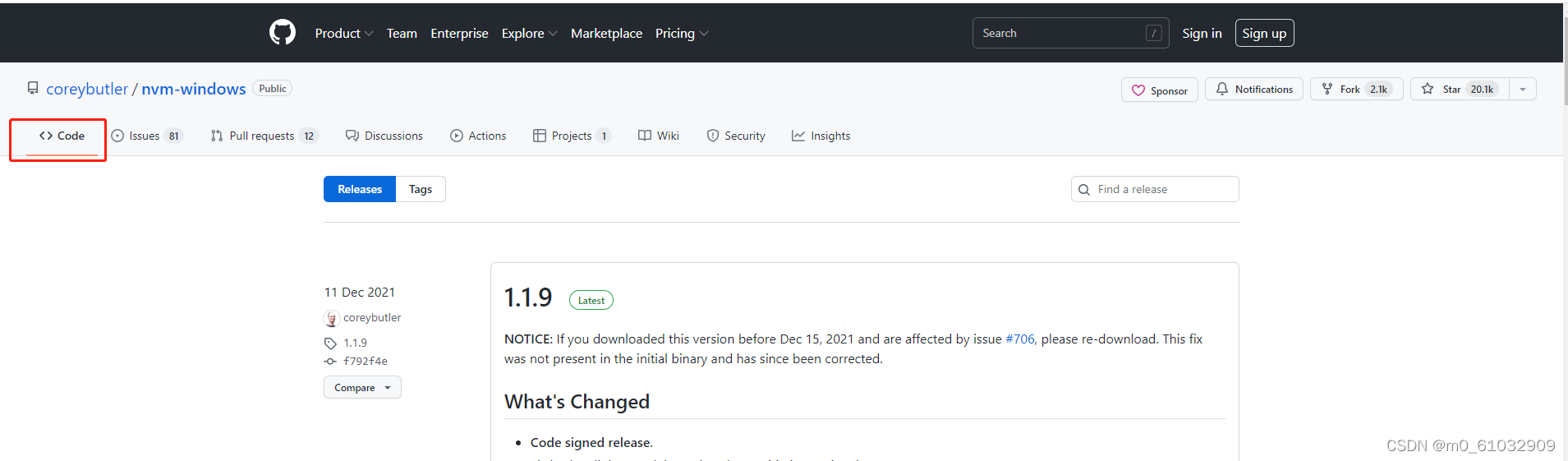1568x461 pixels.
Task: Click the What's Changed heading
Action: tap(577, 402)
